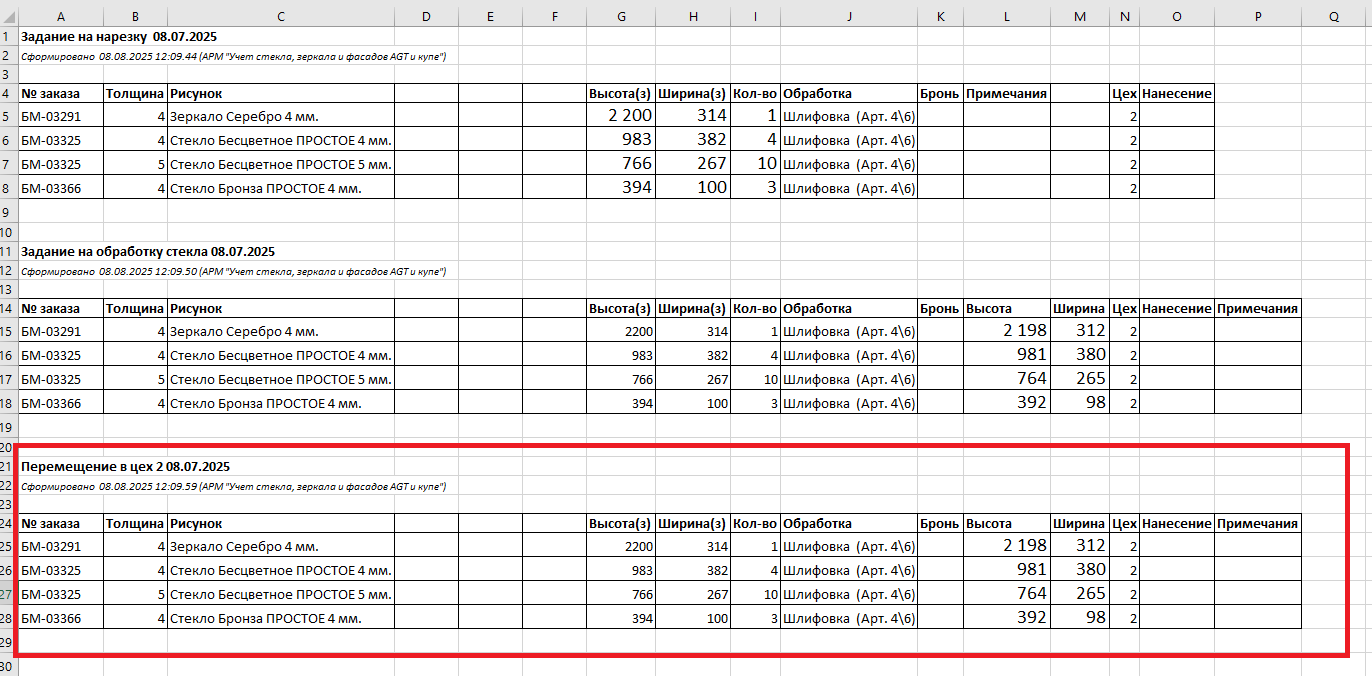Select the "Нанесение" header in row 24
1372x676 pixels.
click(x=1176, y=523)
